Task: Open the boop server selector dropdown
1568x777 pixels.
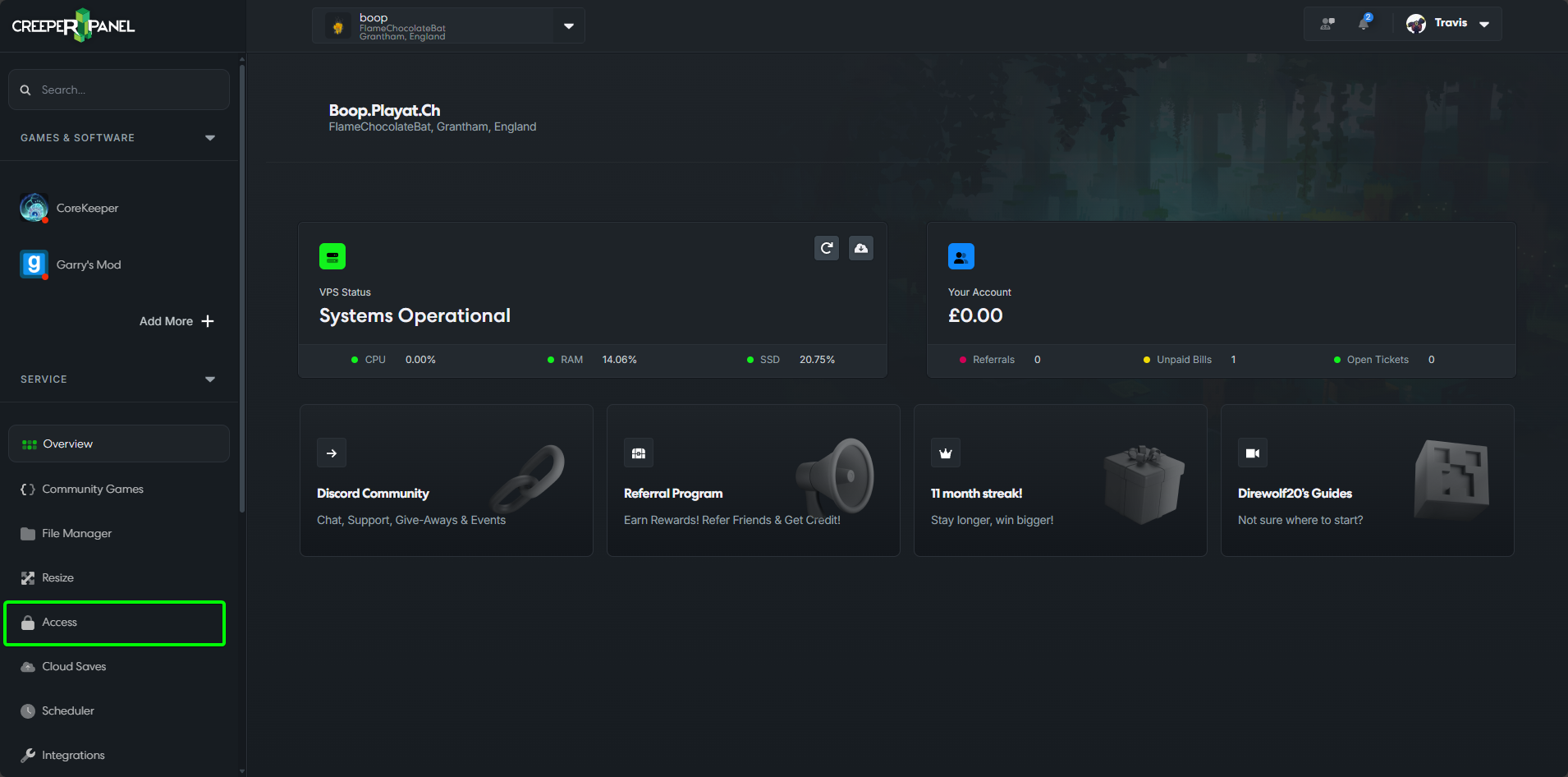Action: (568, 25)
